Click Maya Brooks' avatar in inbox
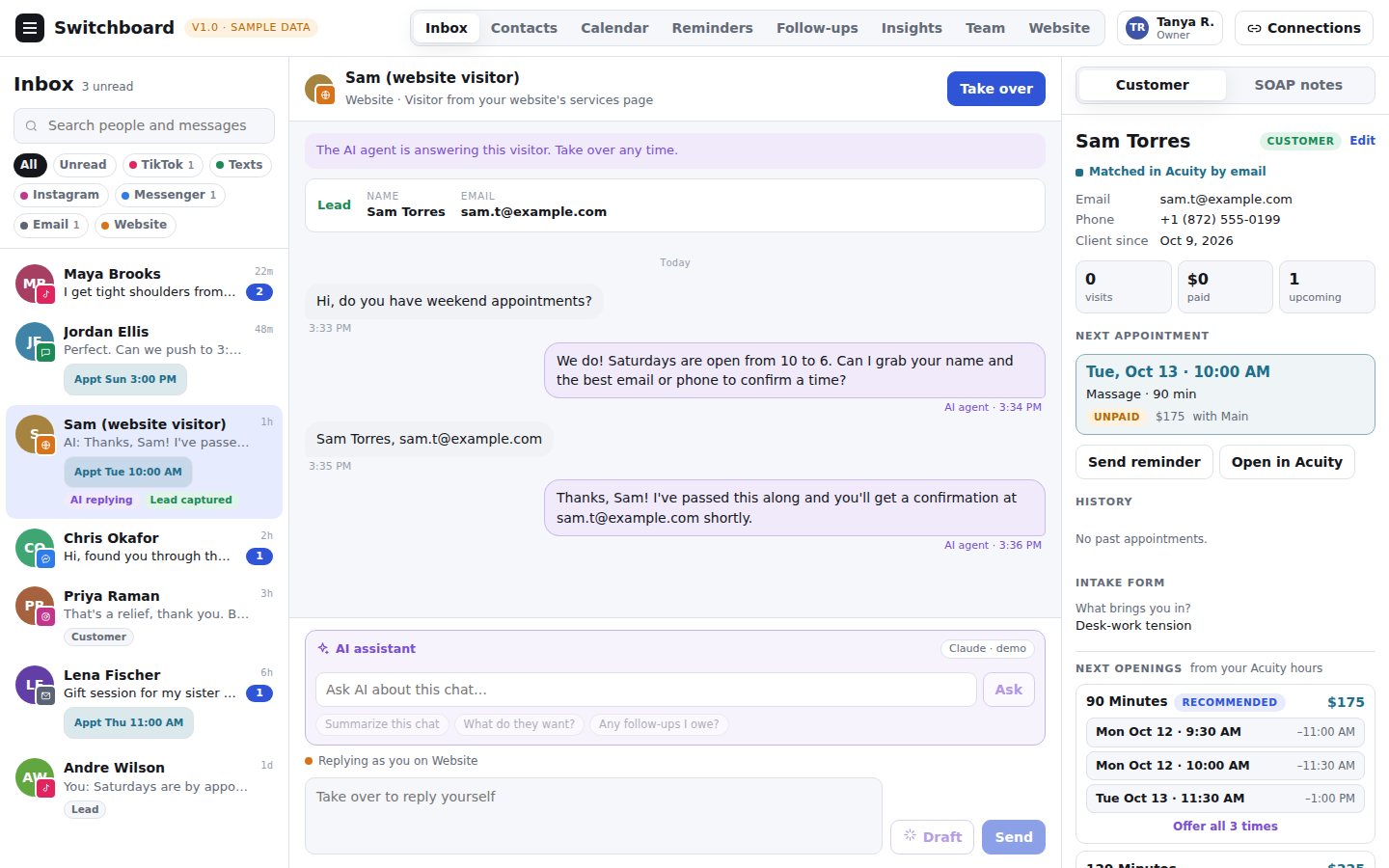The width and height of the screenshot is (1389, 868). (35, 284)
